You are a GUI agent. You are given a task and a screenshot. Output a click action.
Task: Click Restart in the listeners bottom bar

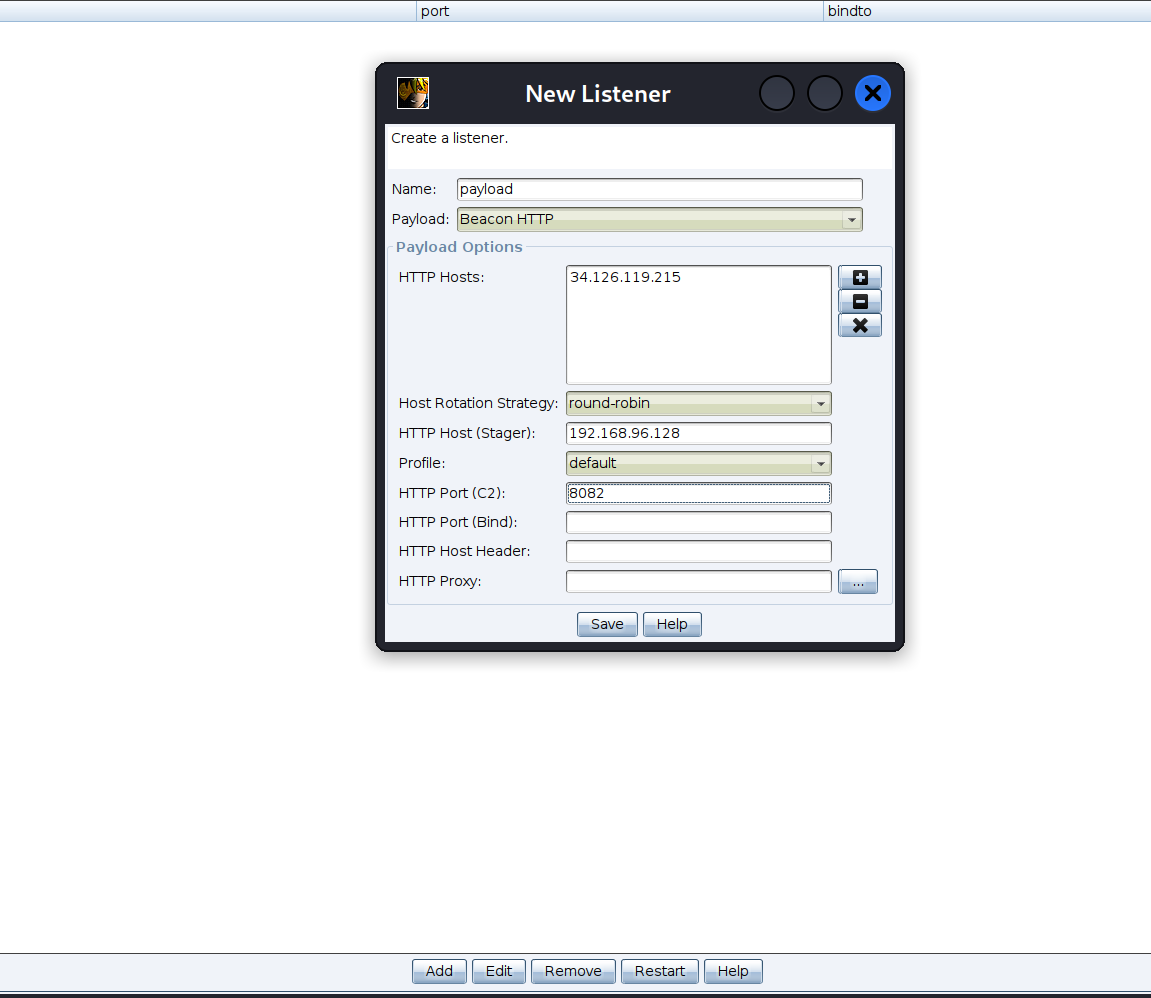659,971
